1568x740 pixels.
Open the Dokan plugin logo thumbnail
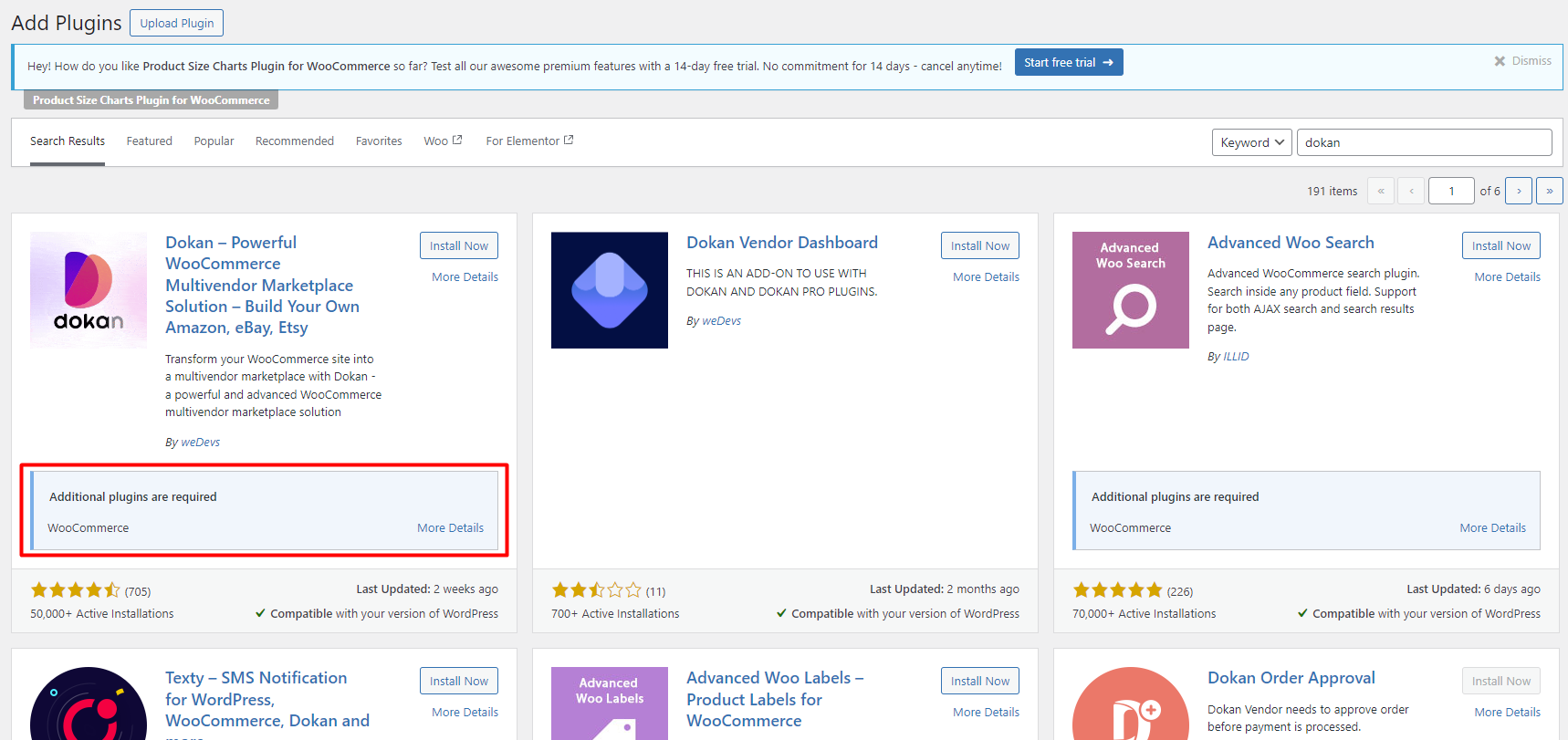click(x=89, y=290)
